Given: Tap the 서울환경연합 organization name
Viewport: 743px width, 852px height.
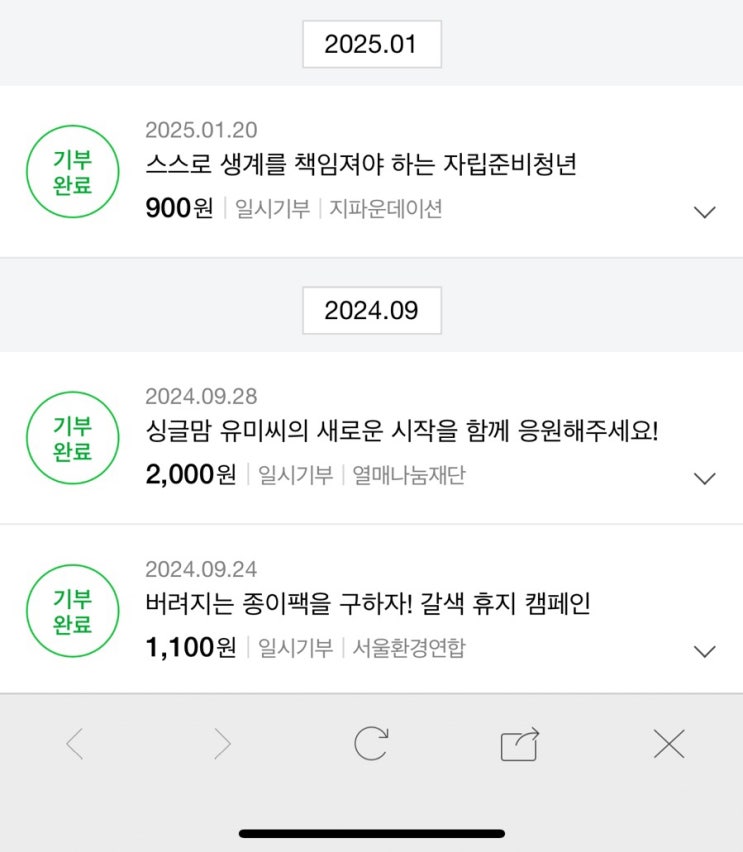Looking at the screenshot, I should tap(408, 648).
